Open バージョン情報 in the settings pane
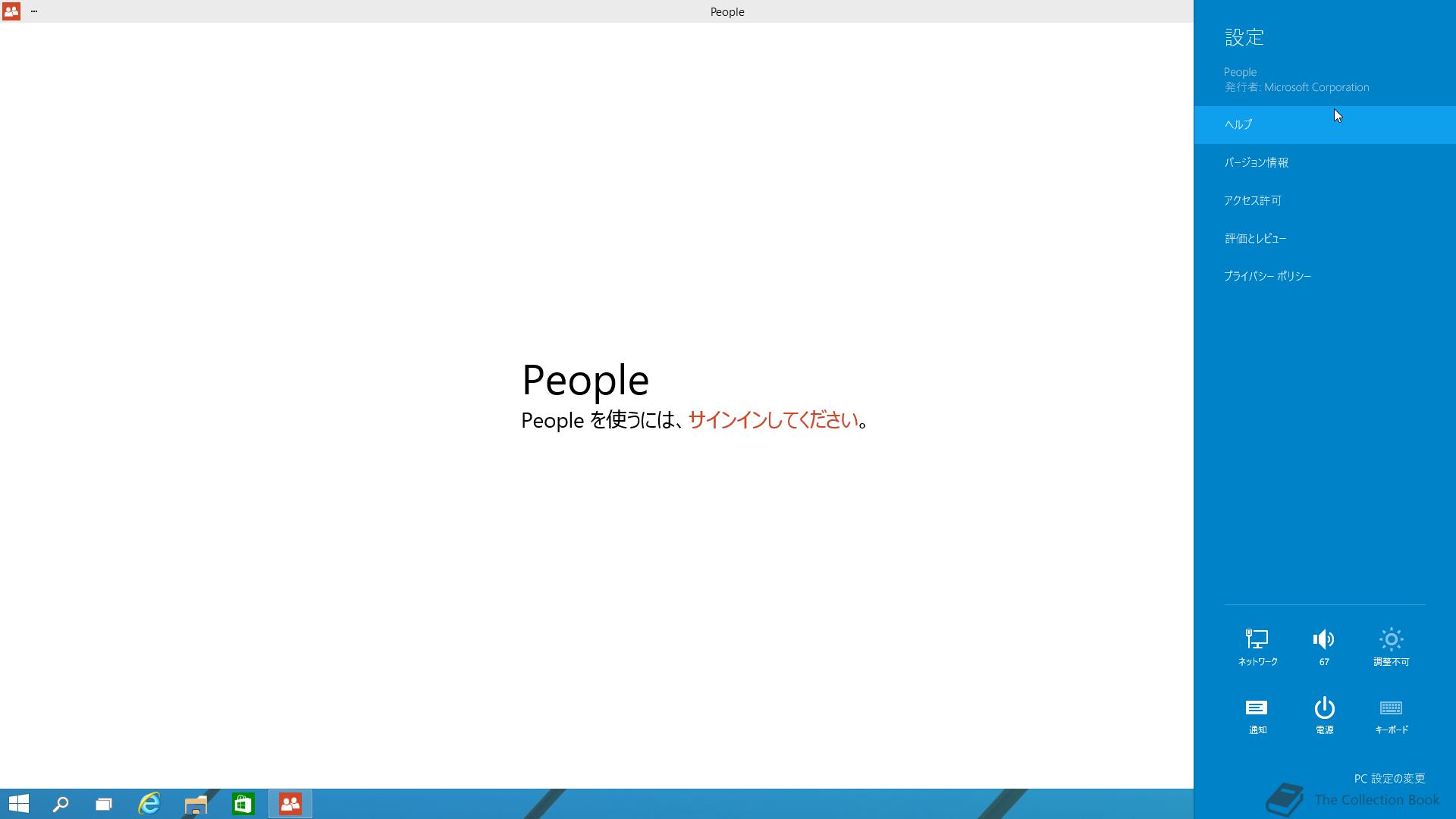1456x819 pixels. 1256,162
